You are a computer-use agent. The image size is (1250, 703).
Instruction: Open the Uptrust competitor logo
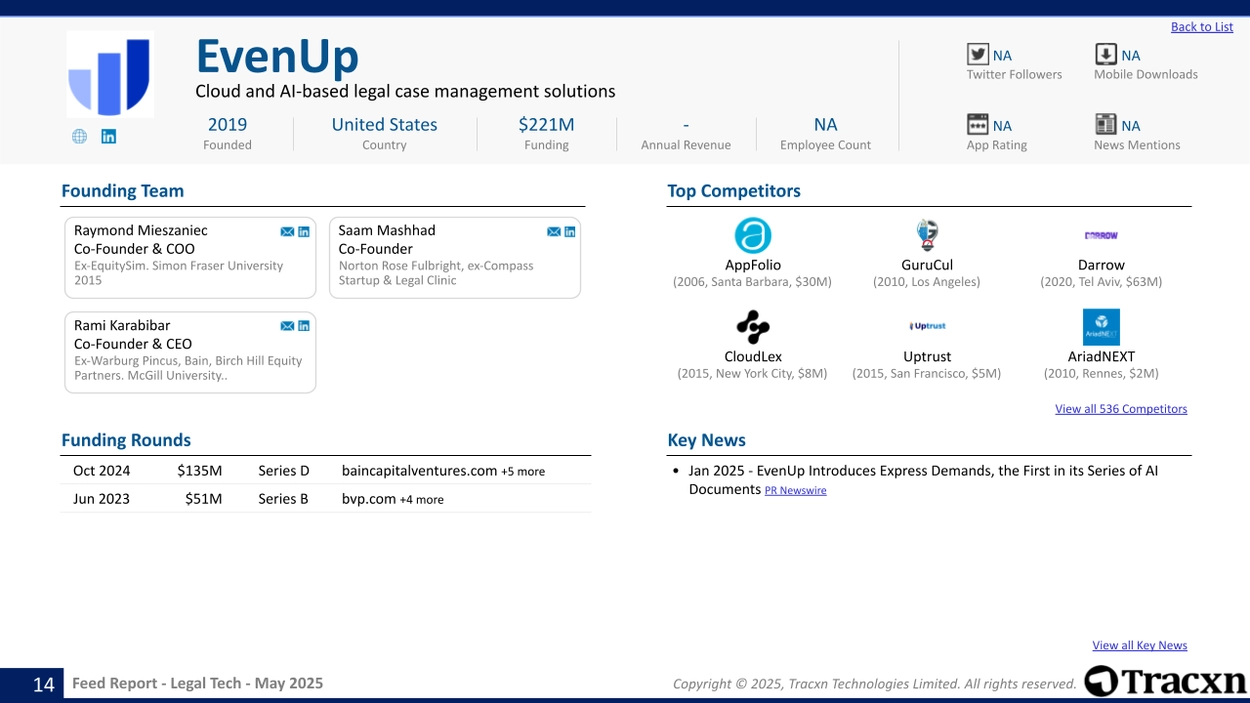click(x=927, y=326)
